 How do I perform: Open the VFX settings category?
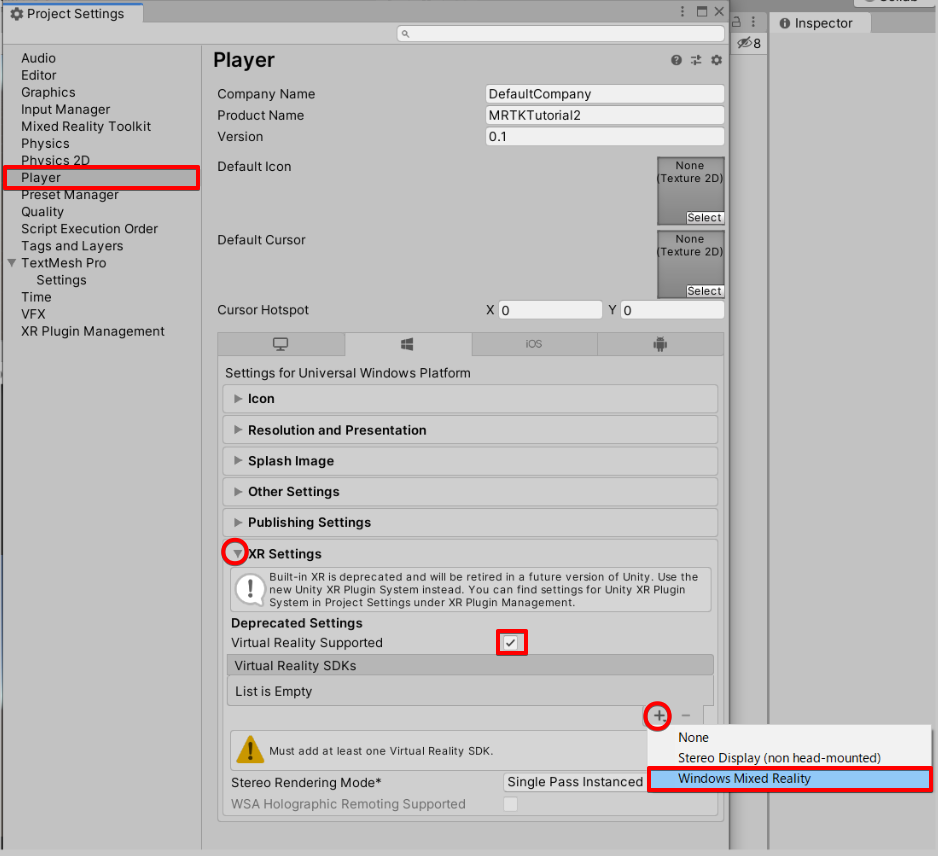coord(34,314)
